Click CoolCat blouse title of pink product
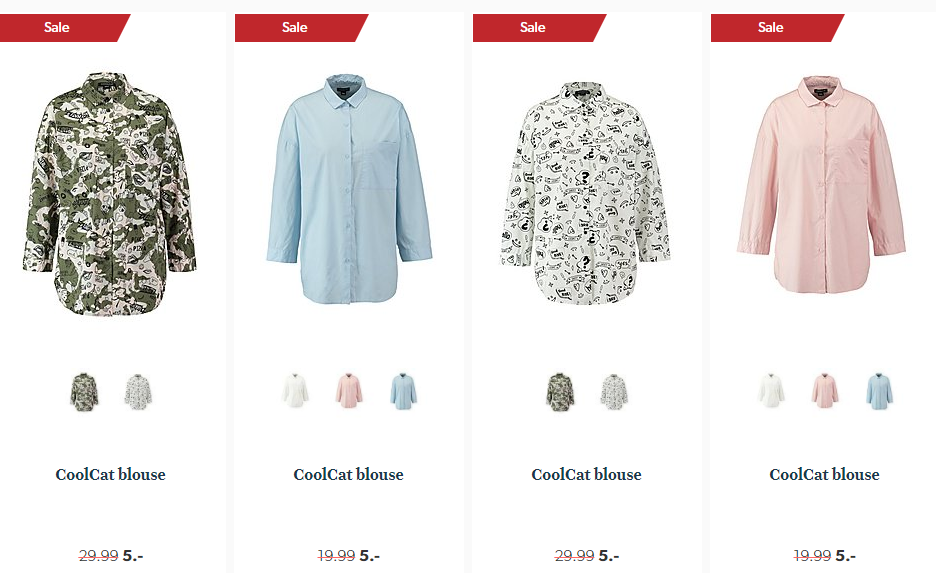This screenshot has width=936, height=573. point(824,475)
